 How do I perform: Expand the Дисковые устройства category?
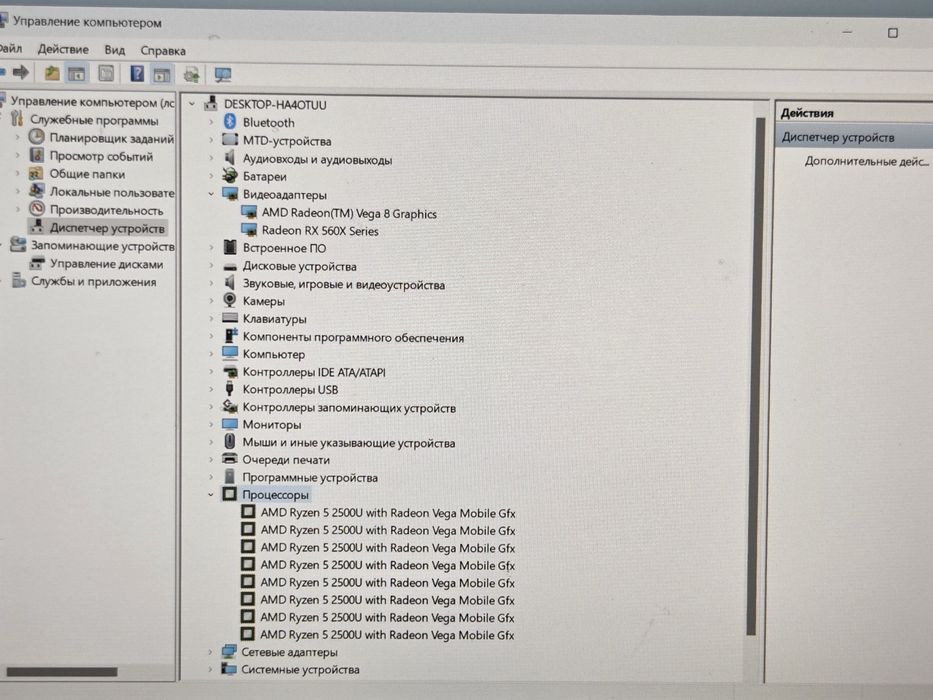pos(211,266)
